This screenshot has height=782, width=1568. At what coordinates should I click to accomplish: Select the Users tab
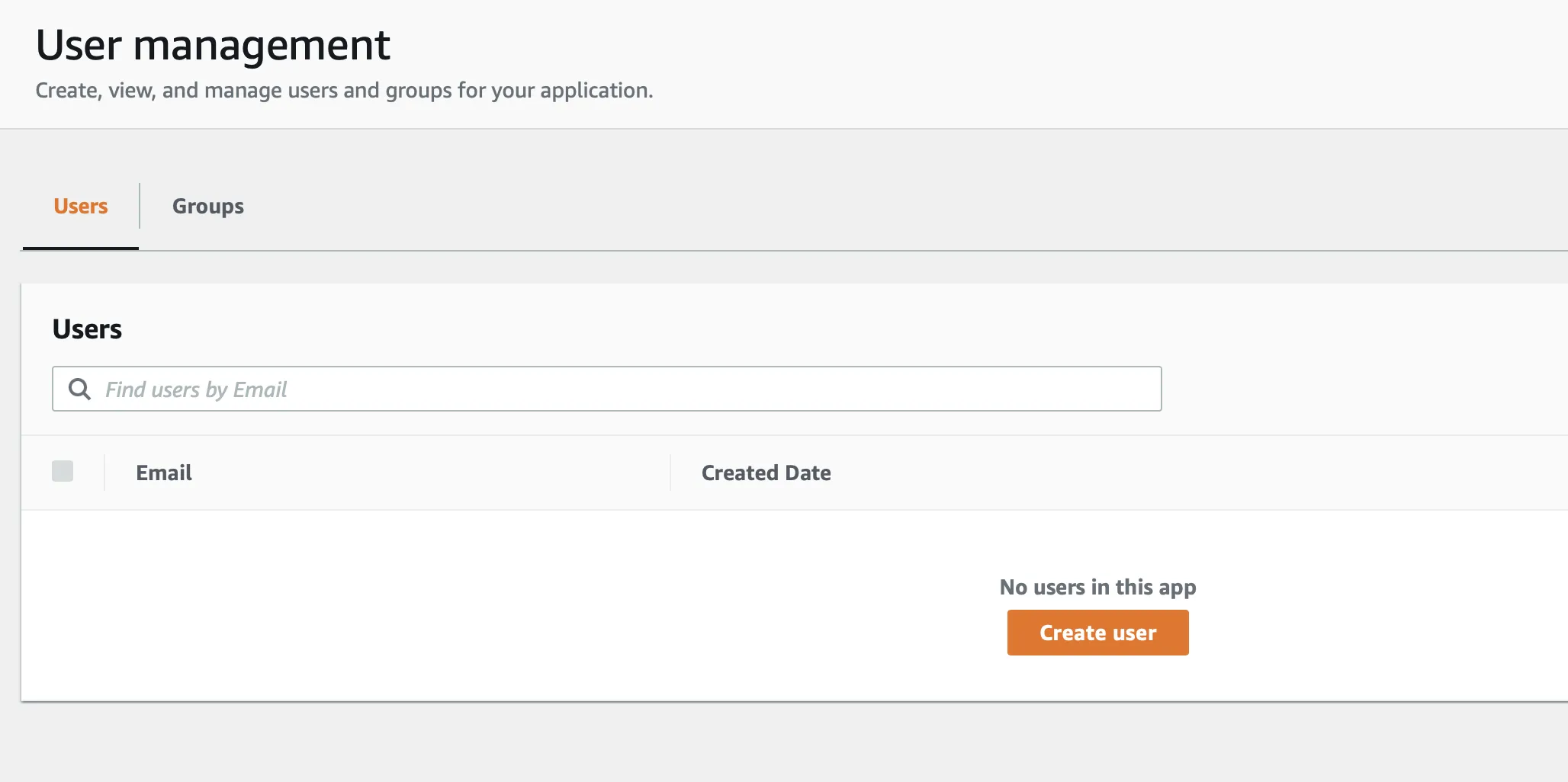pos(81,207)
